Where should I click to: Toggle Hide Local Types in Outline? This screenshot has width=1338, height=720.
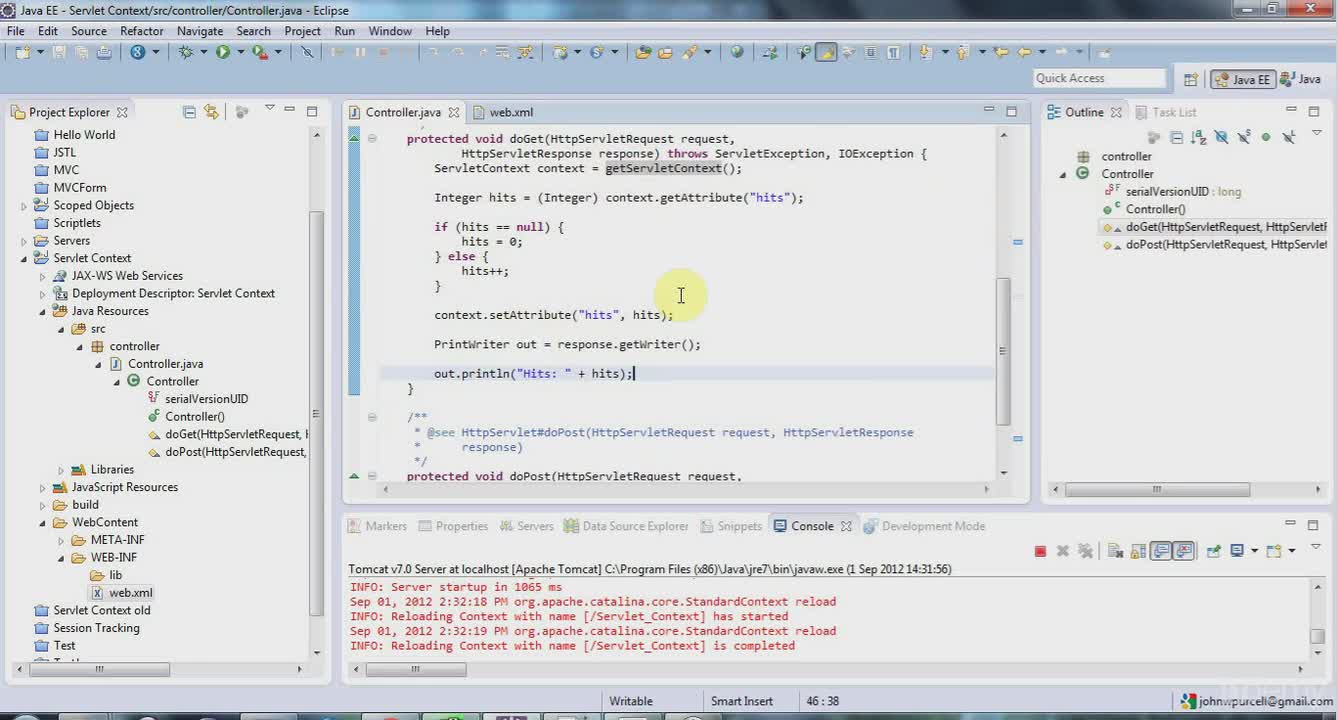[x=1289, y=137]
